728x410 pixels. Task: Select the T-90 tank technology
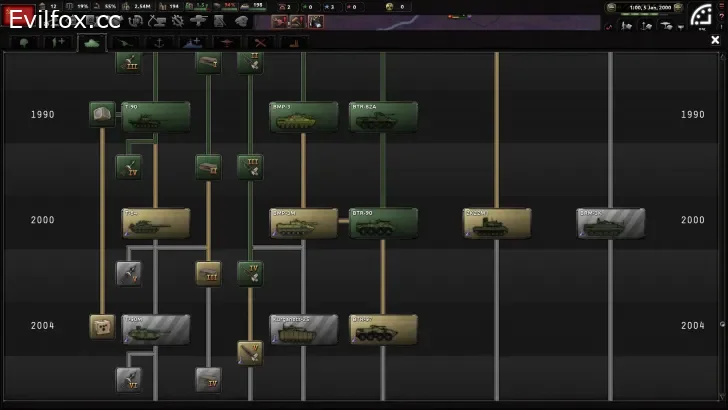pos(155,117)
